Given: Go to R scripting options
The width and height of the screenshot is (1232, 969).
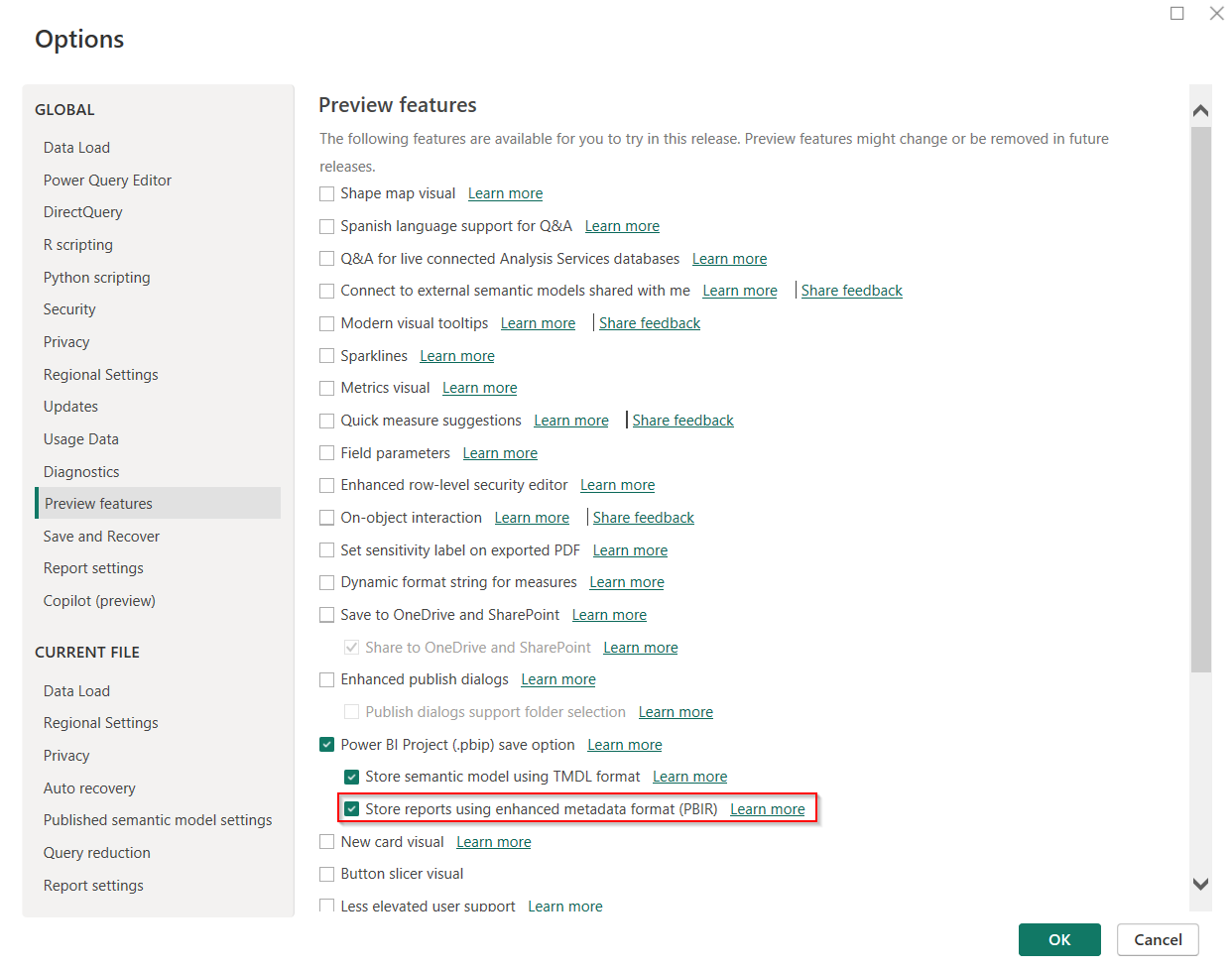Looking at the screenshot, I should coord(77,245).
